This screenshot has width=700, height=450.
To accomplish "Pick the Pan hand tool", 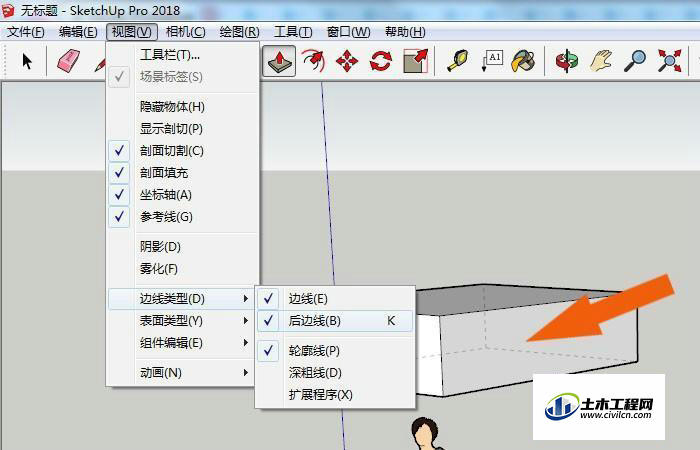I will (601, 61).
